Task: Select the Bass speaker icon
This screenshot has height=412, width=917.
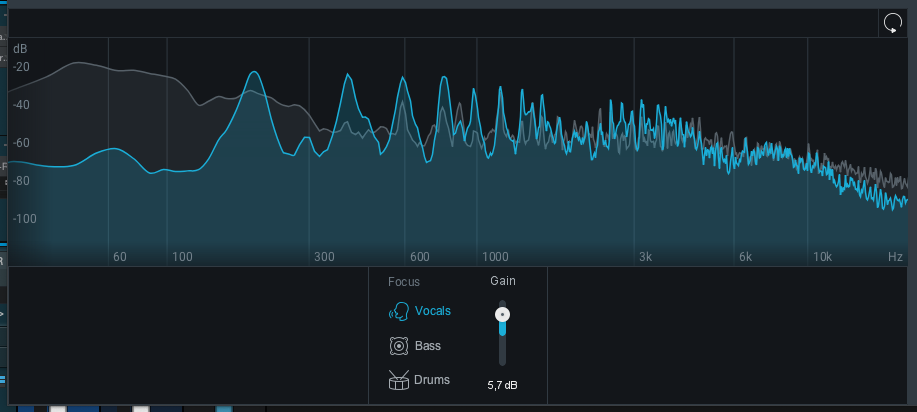Action: click(398, 346)
